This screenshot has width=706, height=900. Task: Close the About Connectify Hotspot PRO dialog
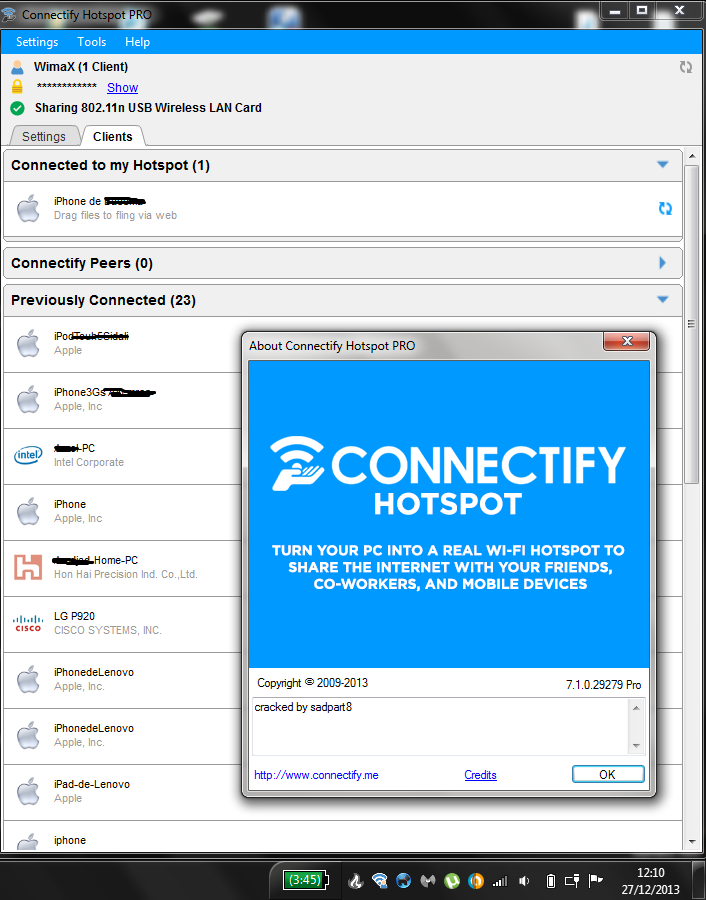tap(626, 342)
